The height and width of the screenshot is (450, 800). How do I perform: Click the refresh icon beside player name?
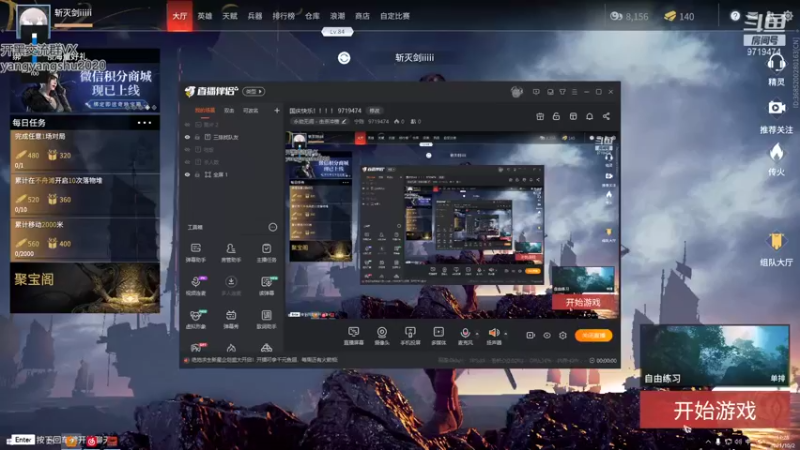coord(344,58)
